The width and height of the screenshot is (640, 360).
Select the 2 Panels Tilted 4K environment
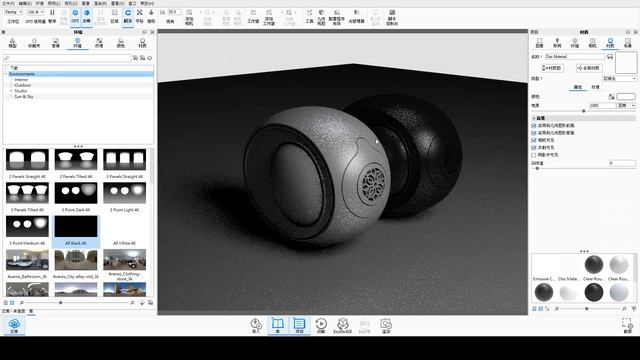pos(76,164)
